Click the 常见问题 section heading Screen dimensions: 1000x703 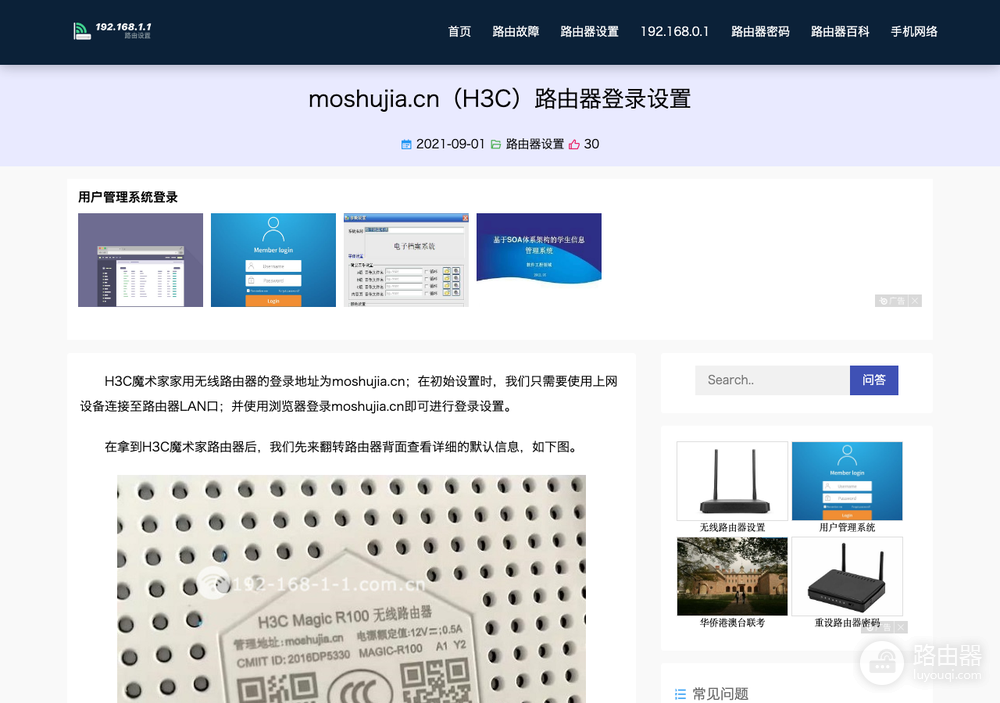(721, 694)
